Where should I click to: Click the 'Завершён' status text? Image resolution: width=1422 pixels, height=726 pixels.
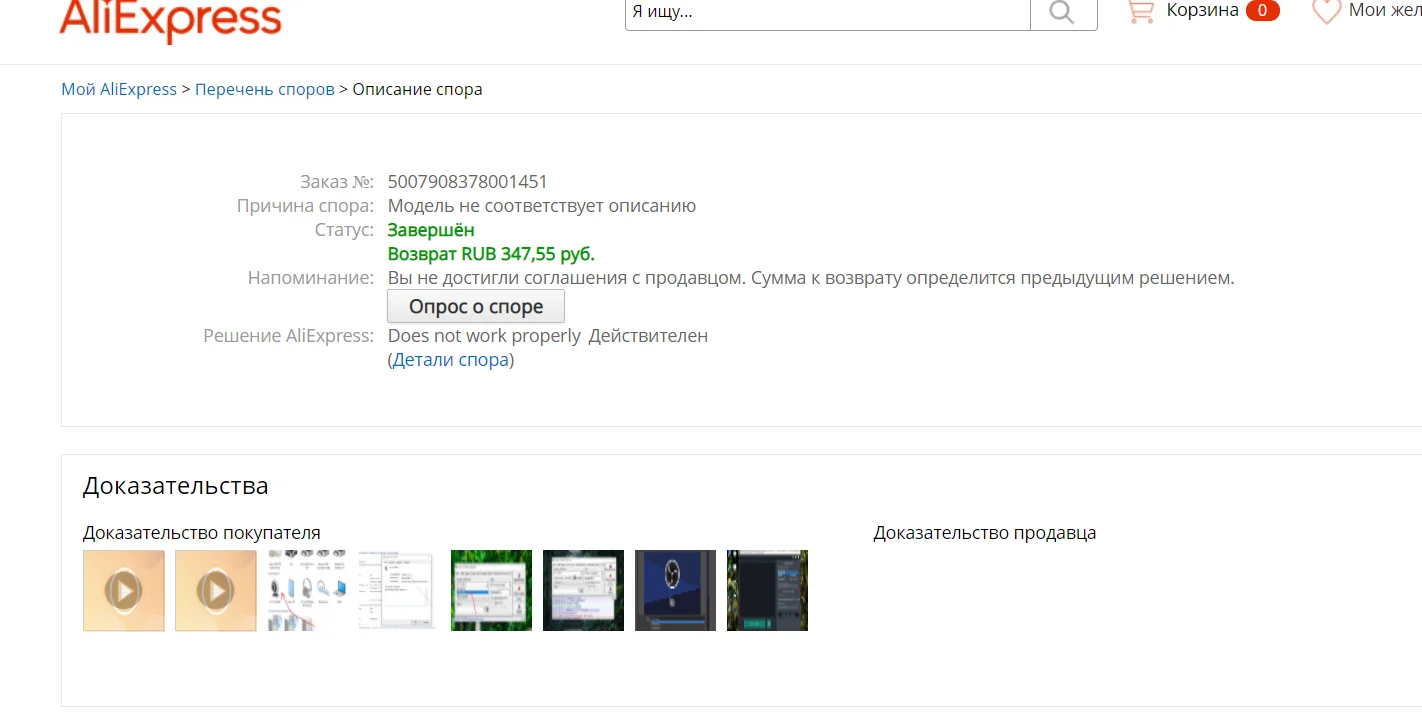point(431,230)
